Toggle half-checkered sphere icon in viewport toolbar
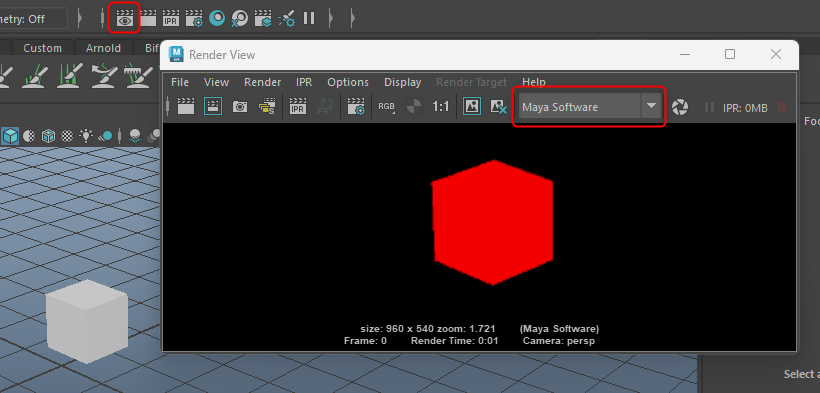The image size is (820, 393). click(x=29, y=136)
